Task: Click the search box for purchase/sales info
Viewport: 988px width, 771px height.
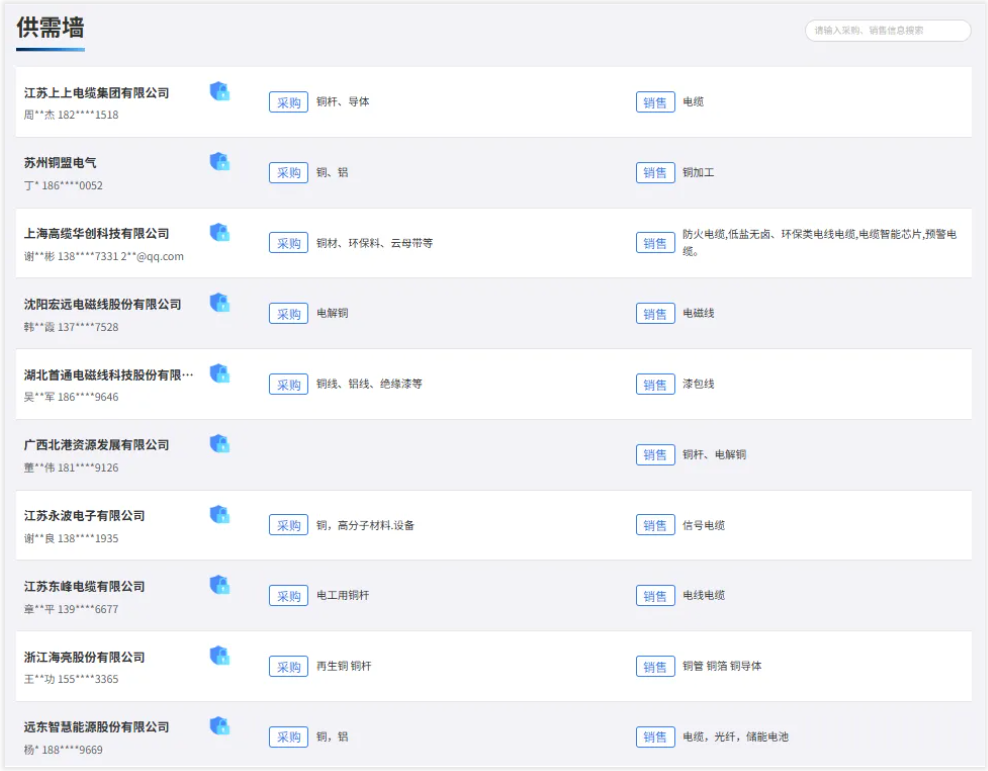Action: tap(888, 30)
